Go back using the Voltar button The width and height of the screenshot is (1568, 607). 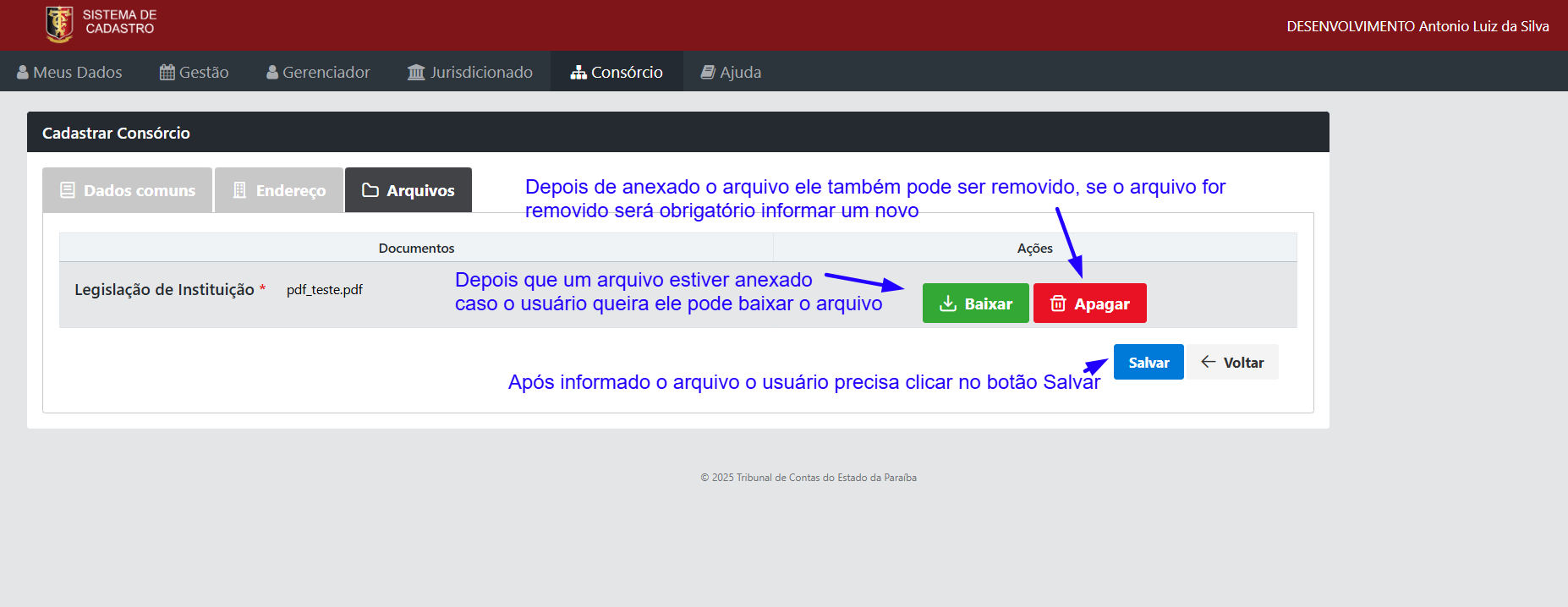pyautogui.click(x=1232, y=362)
